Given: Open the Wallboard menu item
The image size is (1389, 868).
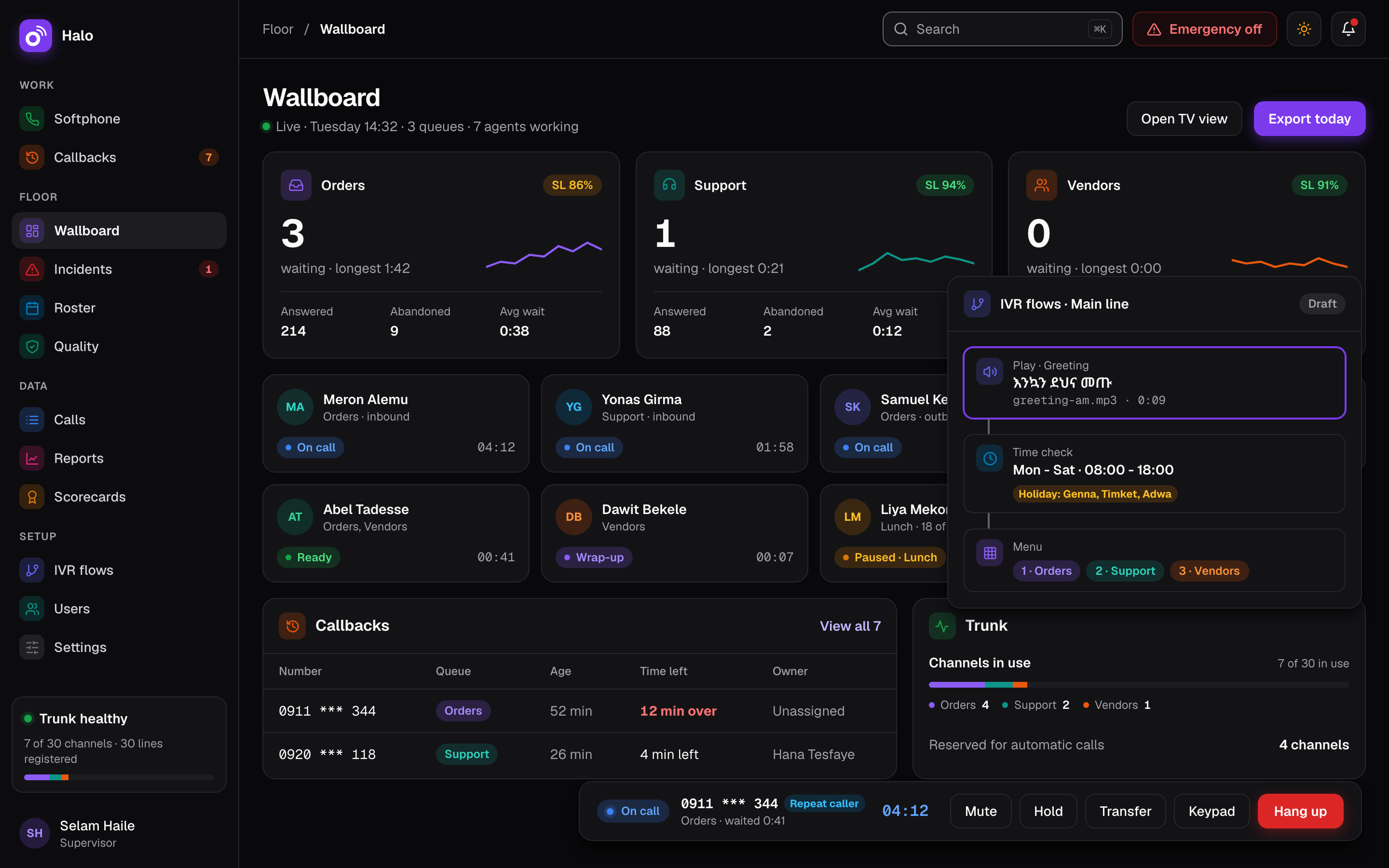Looking at the screenshot, I should [119, 230].
